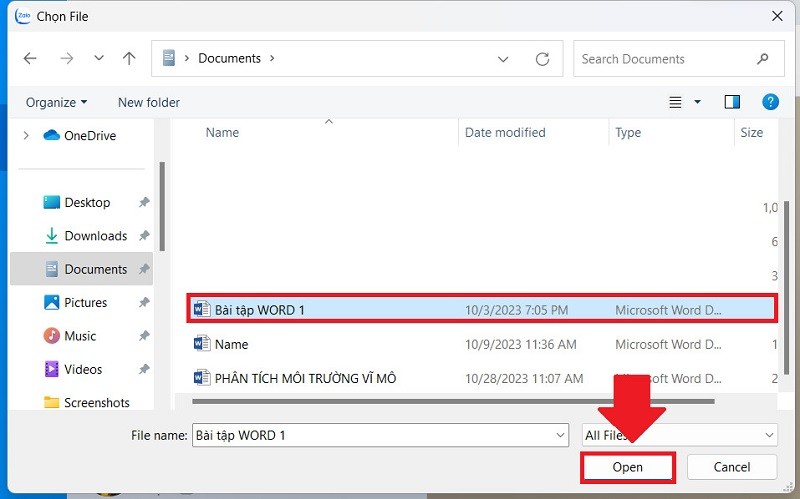Go forward using the right arrow
800x499 pixels.
coord(67,59)
